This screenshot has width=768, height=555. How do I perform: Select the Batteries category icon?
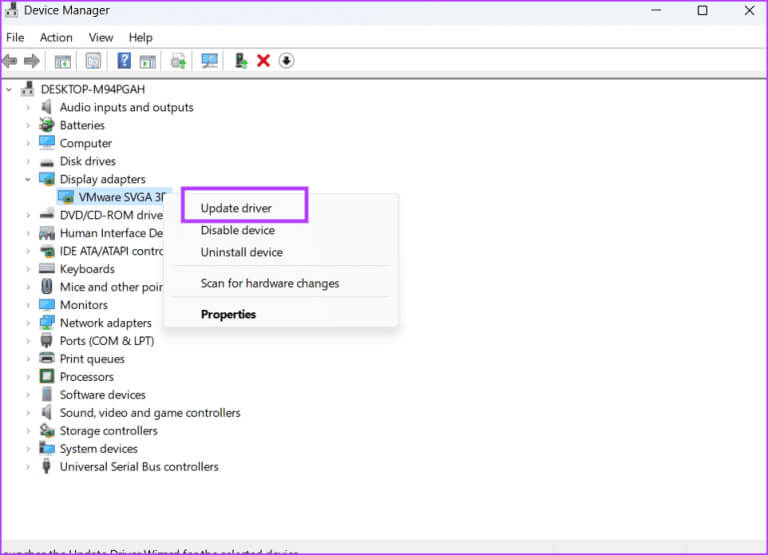47,125
